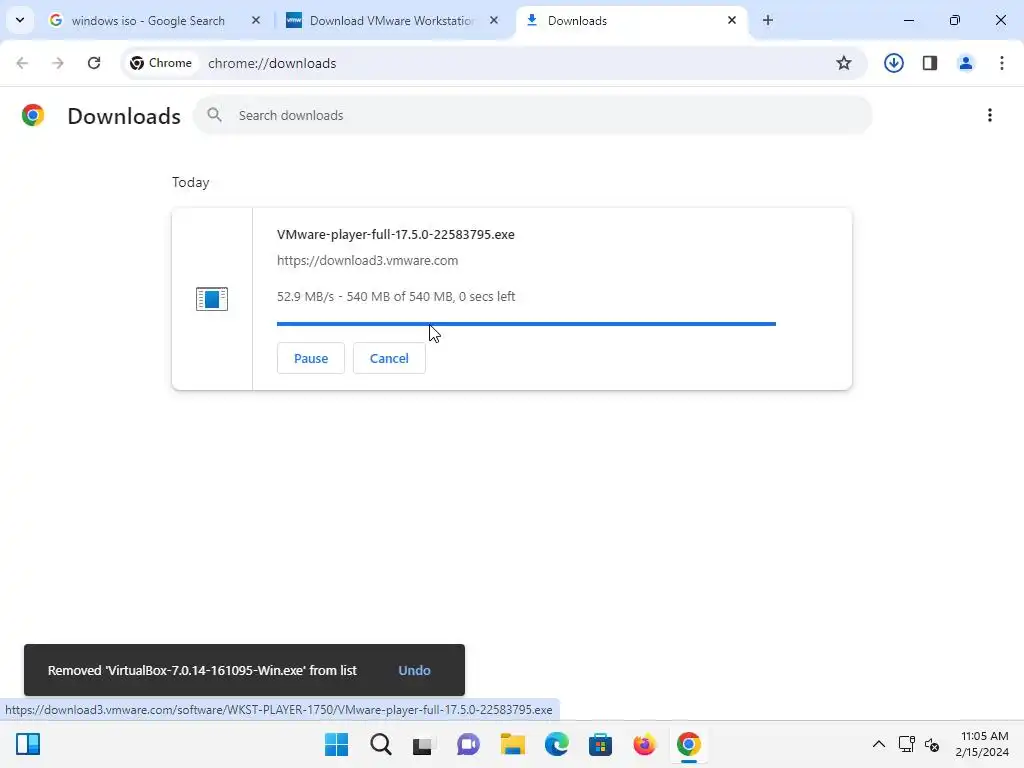Click the Today date heading

click(x=191, y=182)
